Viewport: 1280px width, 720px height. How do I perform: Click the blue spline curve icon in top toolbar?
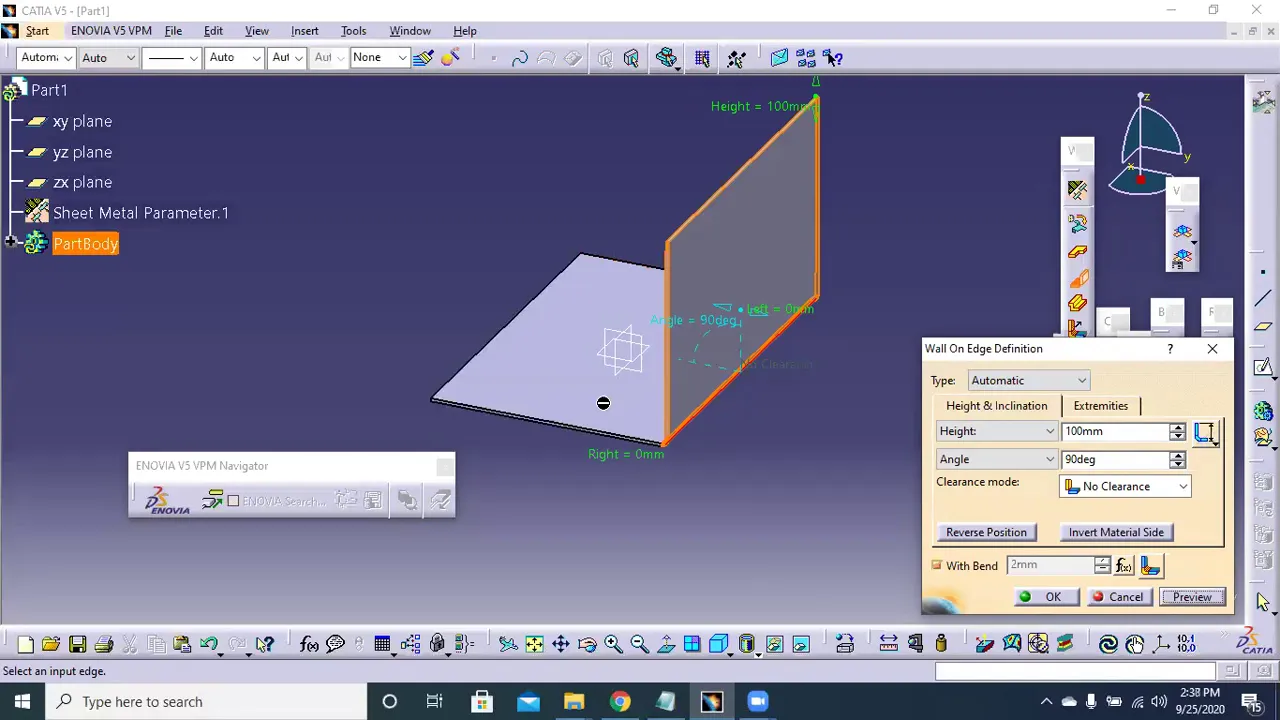pyautogui.click(x=520, y=58)
